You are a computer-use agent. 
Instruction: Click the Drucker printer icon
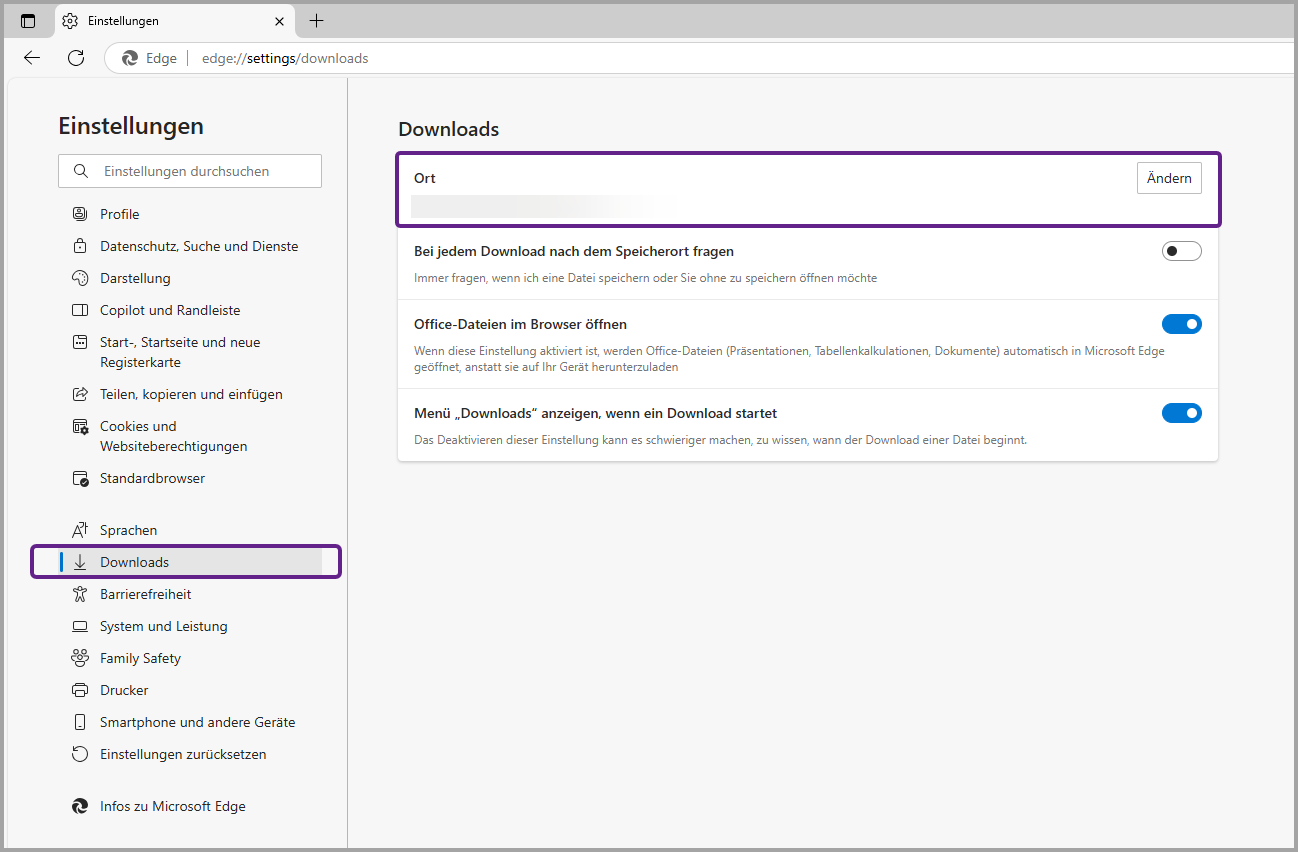click(x=80, y=690)
